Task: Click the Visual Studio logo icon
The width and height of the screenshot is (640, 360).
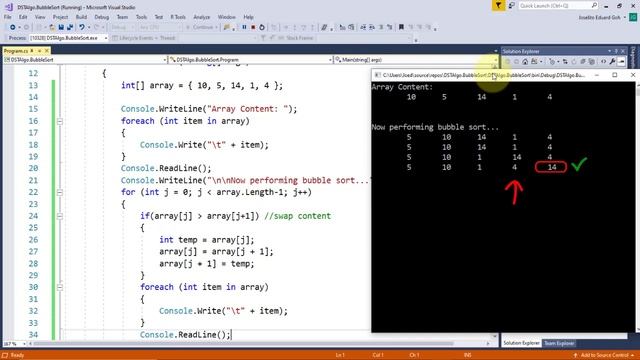Action: pyautogui.click(x=9, y=7)
